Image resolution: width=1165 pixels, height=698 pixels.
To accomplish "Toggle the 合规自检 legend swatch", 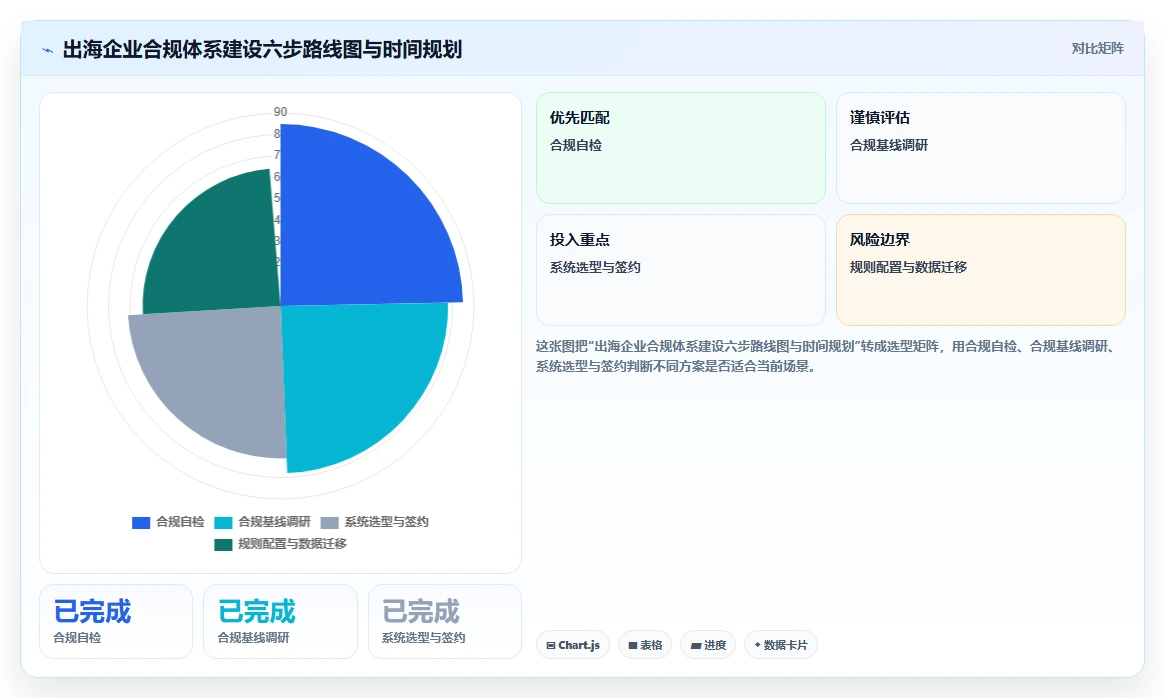I will (141, 523).
